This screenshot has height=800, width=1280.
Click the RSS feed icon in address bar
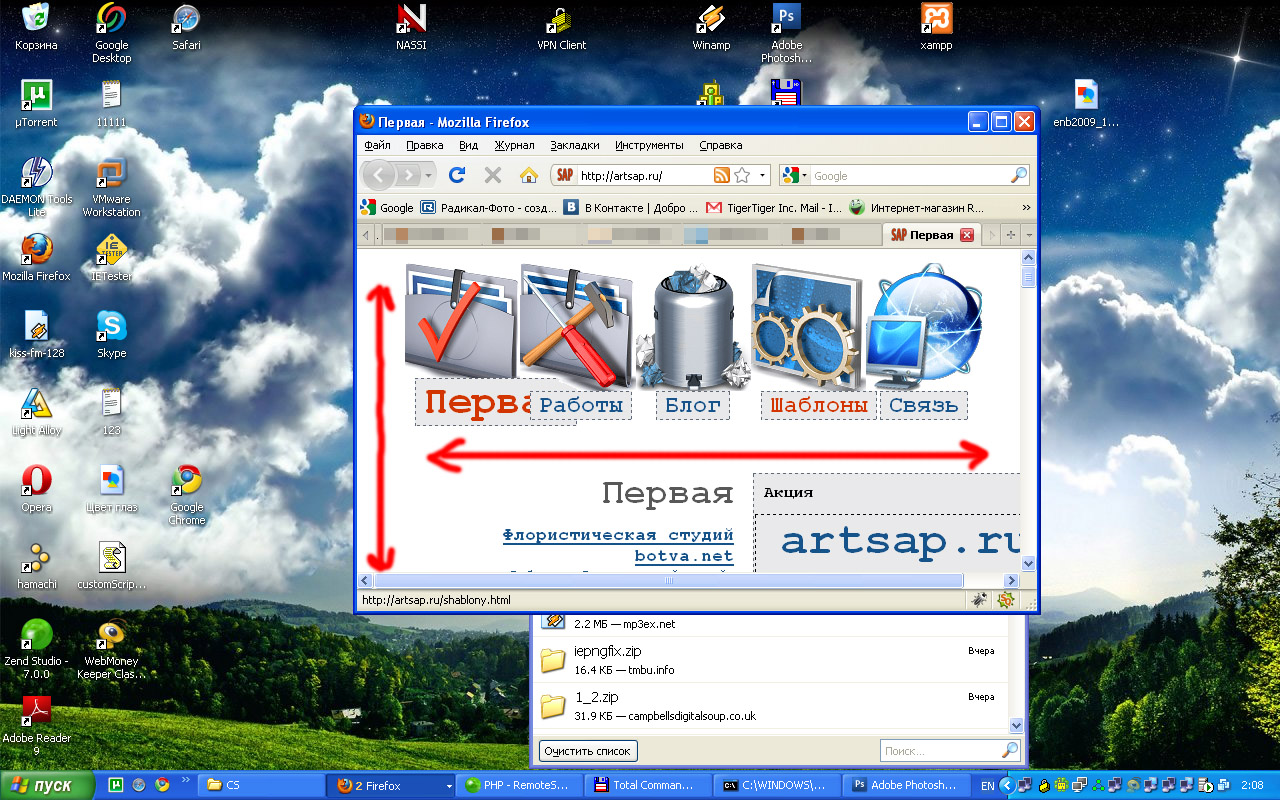click(x=721, y=175)
